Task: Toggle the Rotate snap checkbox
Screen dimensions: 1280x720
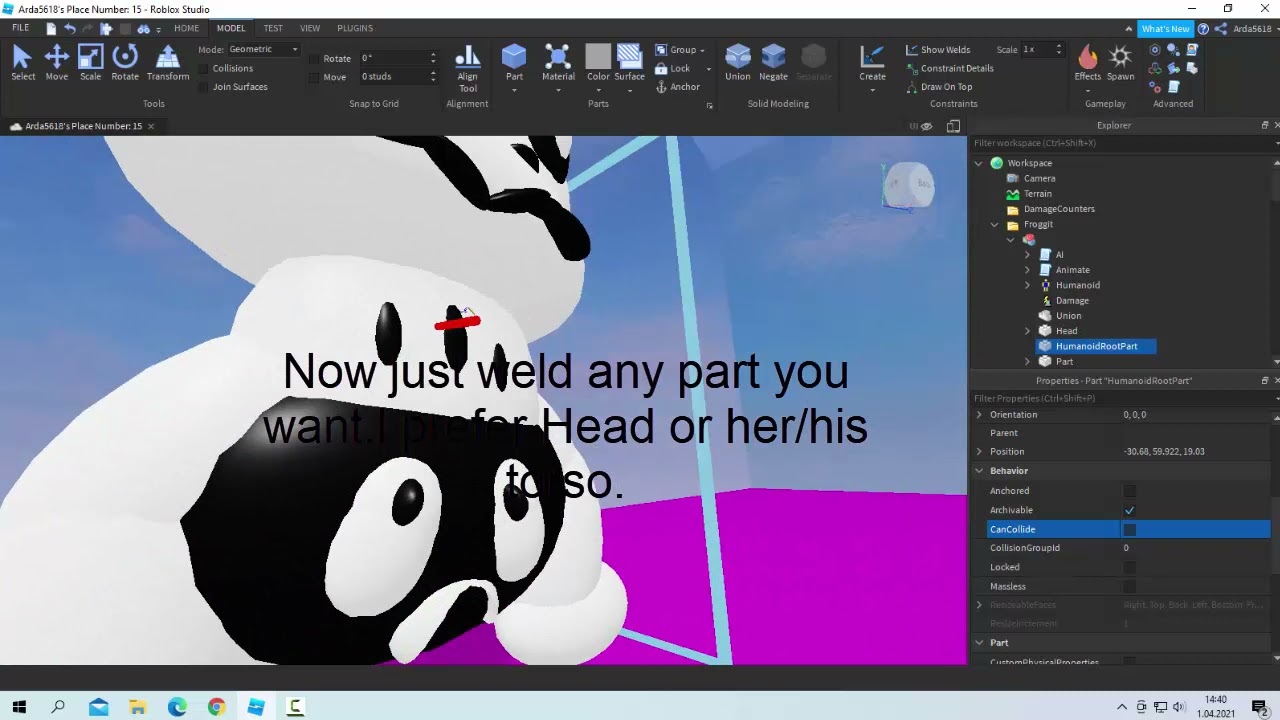Action: coord(314,58)
